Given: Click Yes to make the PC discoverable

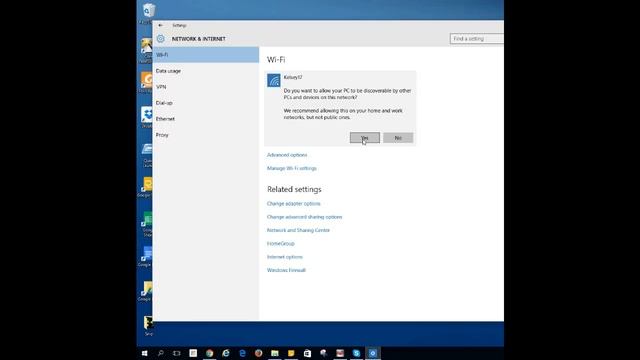Looking at the screenshot, I should coord(365,138).
